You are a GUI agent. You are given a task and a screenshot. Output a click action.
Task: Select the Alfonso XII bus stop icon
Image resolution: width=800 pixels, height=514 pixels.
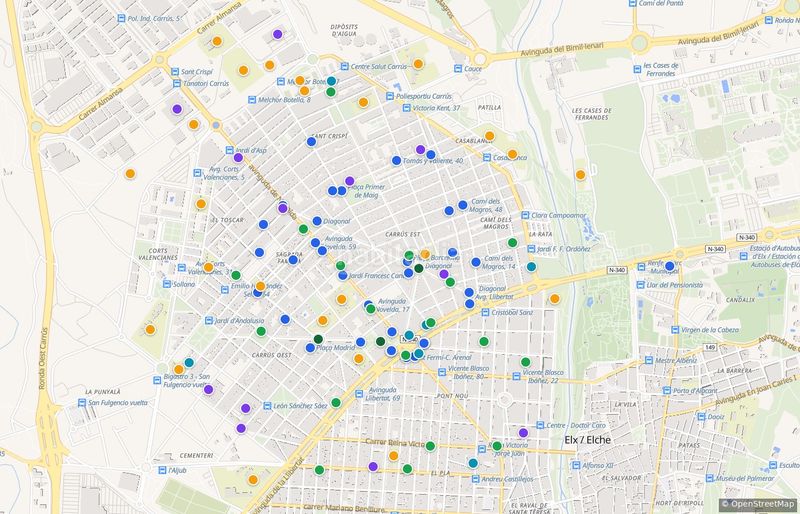[576, 465]
